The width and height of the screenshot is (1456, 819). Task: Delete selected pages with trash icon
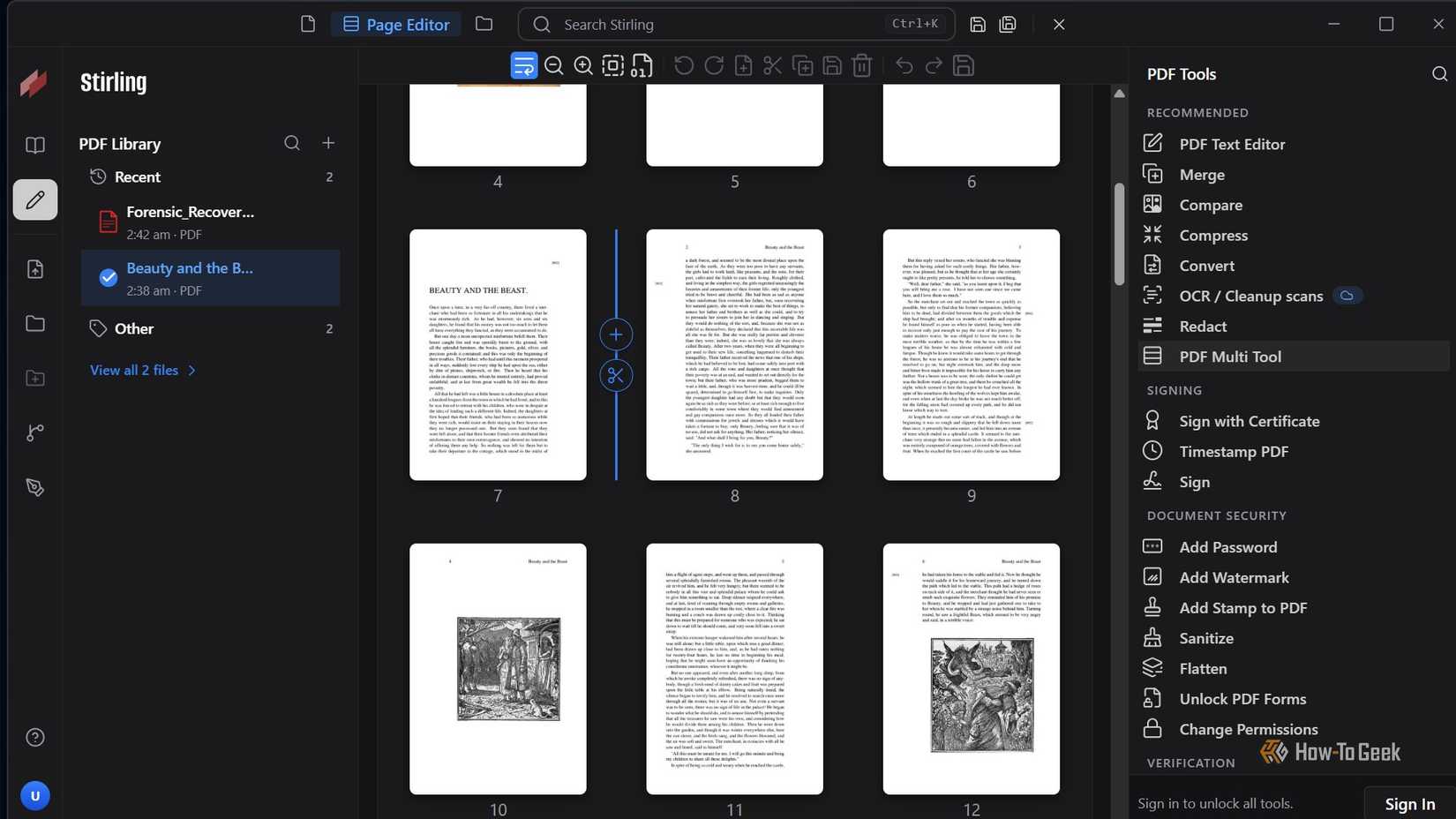tap(862, 65)
